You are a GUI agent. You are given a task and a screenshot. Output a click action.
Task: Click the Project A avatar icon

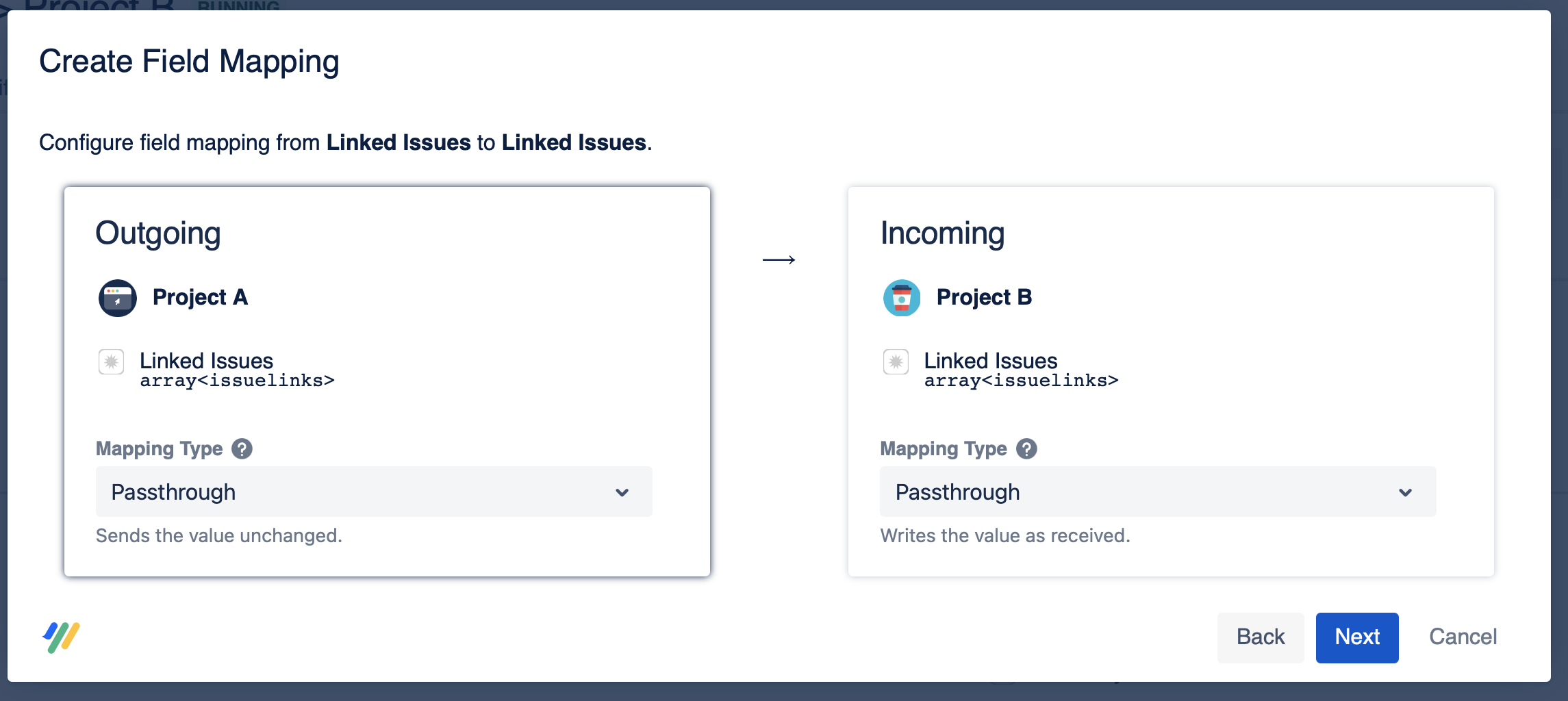pyautogui.click(x=117, y=297)
